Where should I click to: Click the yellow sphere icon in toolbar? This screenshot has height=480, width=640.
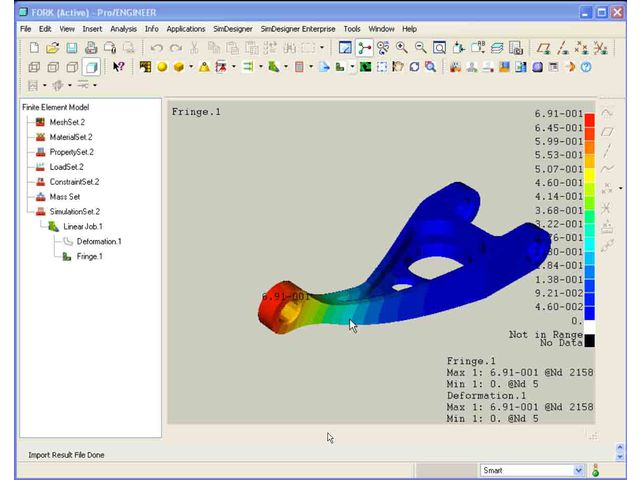[x=162, y=67]
